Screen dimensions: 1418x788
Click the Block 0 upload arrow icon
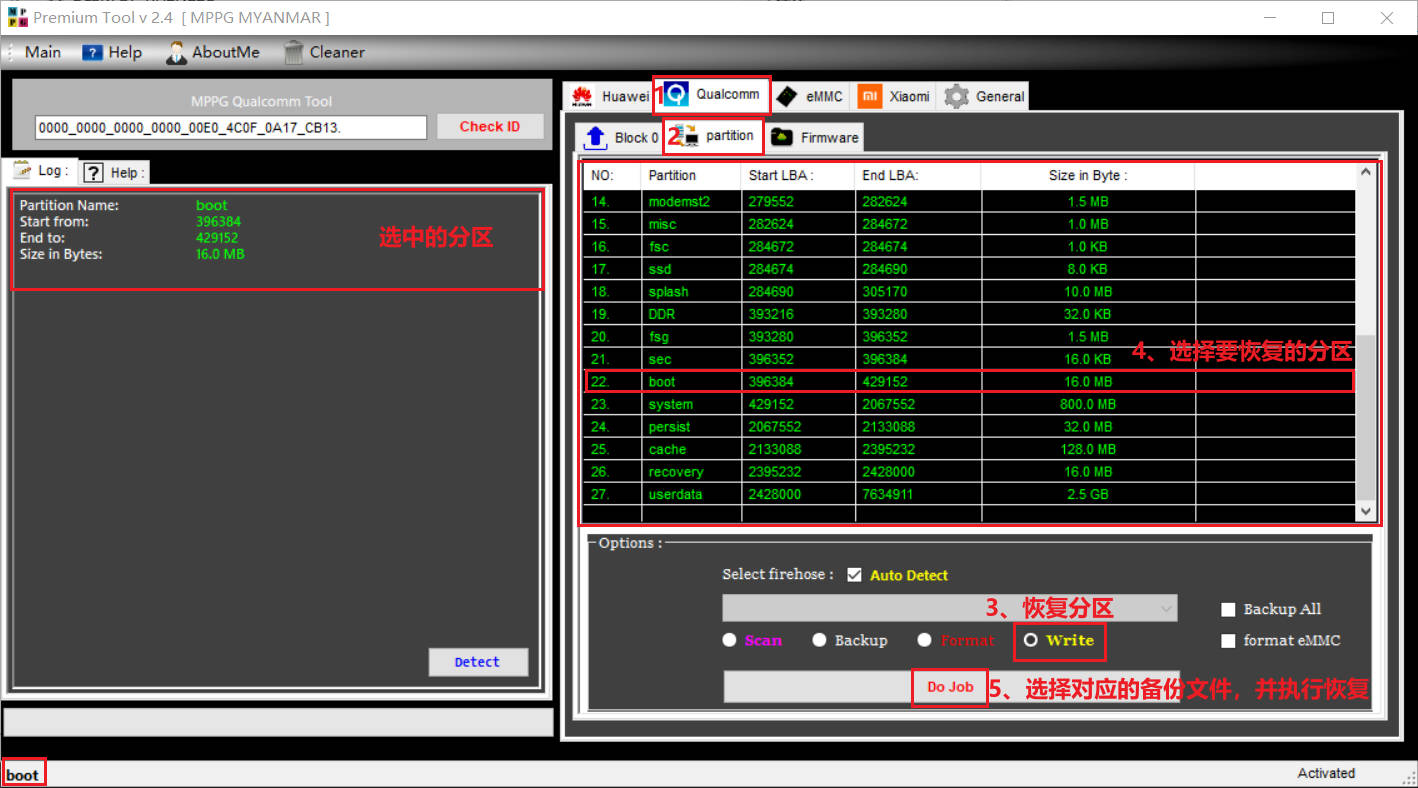595,137
